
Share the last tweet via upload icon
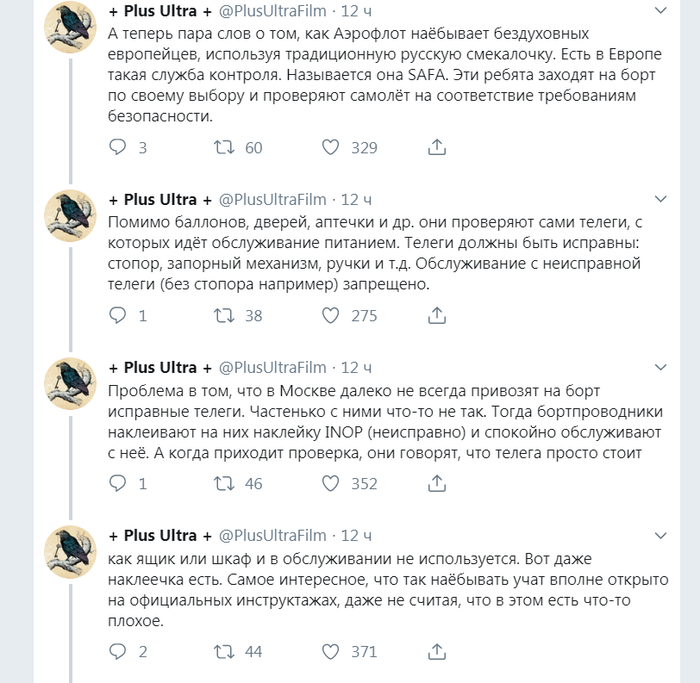click(x=436, y=652)
